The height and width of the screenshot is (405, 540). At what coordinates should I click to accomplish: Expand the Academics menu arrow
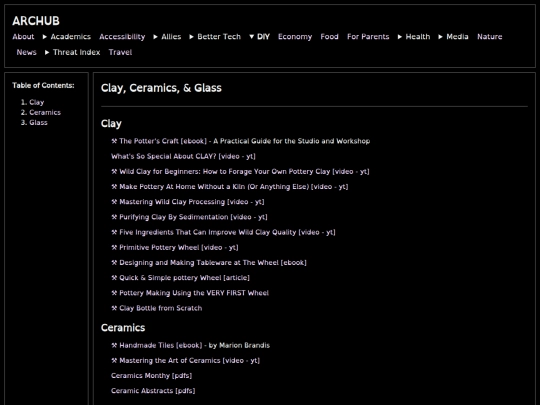point(44,37)
